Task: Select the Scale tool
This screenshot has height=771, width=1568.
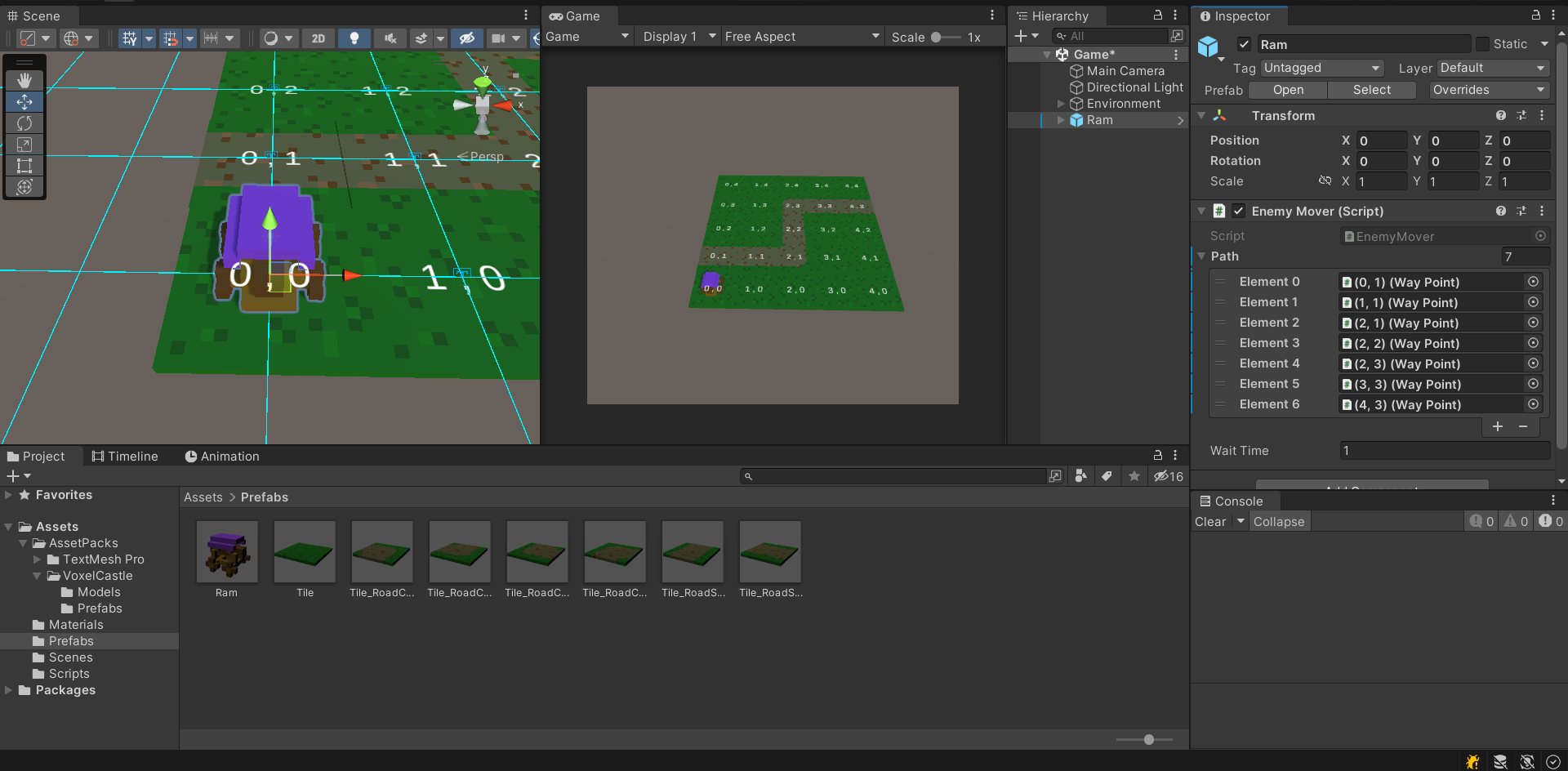Action: click(24, 145)
